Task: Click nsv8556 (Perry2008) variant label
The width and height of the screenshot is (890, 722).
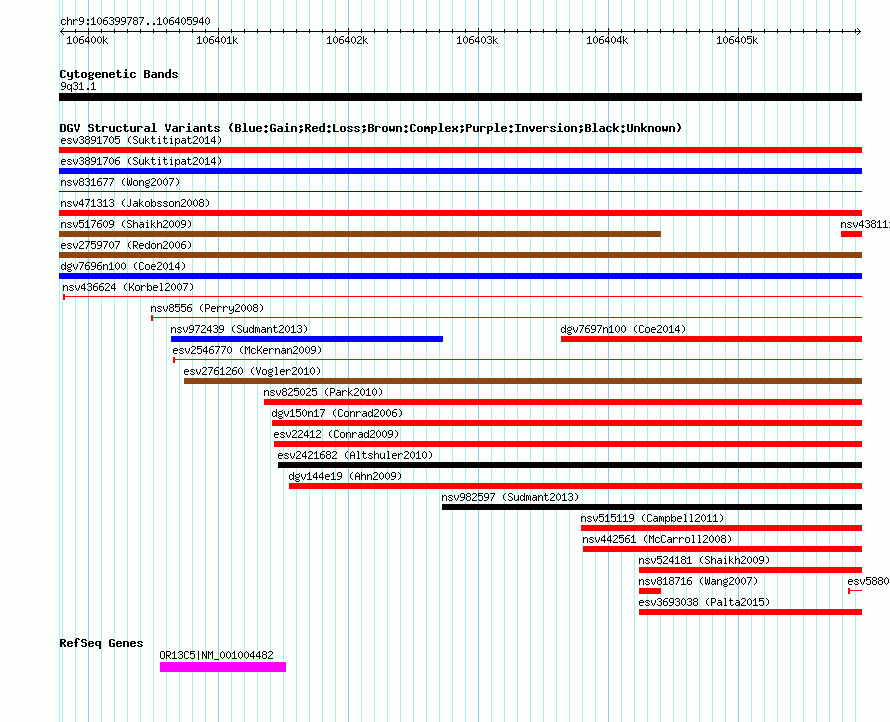Action: pos(207,308)
